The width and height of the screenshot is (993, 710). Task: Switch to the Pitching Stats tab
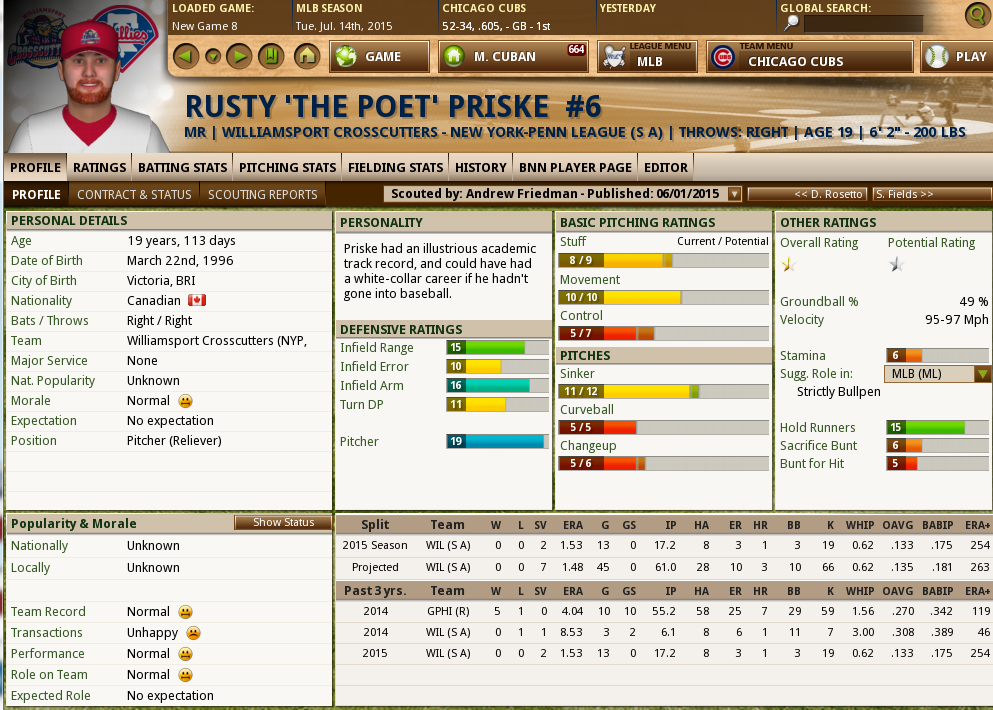click(x=287, y=167)
